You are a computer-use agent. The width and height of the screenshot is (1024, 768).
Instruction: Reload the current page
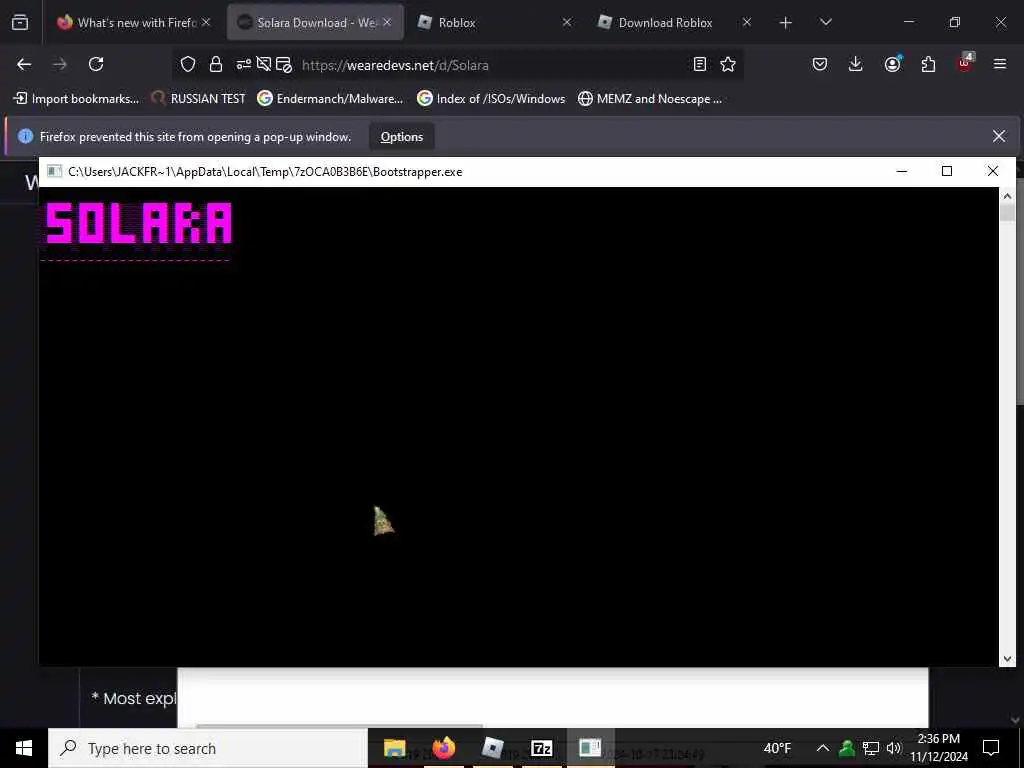click(96, 64)
